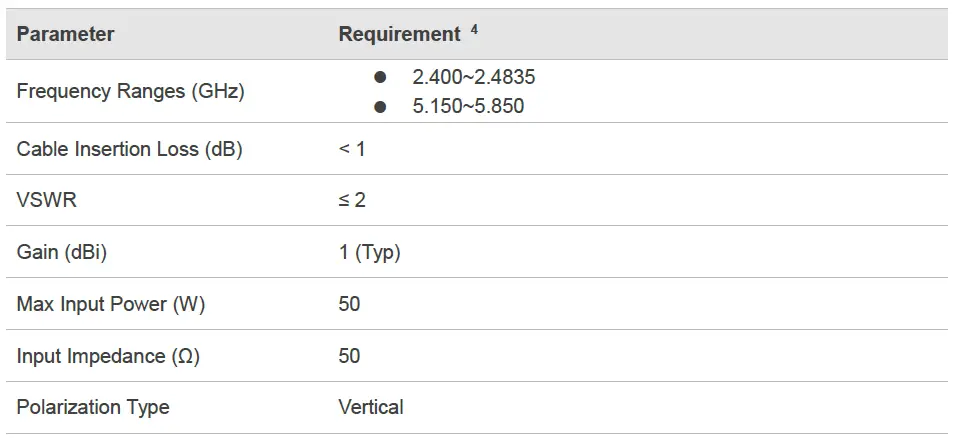Select the Frequency Ranges (GHz) label
The height and width of the screenshot is (438, 953).
click(x=130, y=91)
